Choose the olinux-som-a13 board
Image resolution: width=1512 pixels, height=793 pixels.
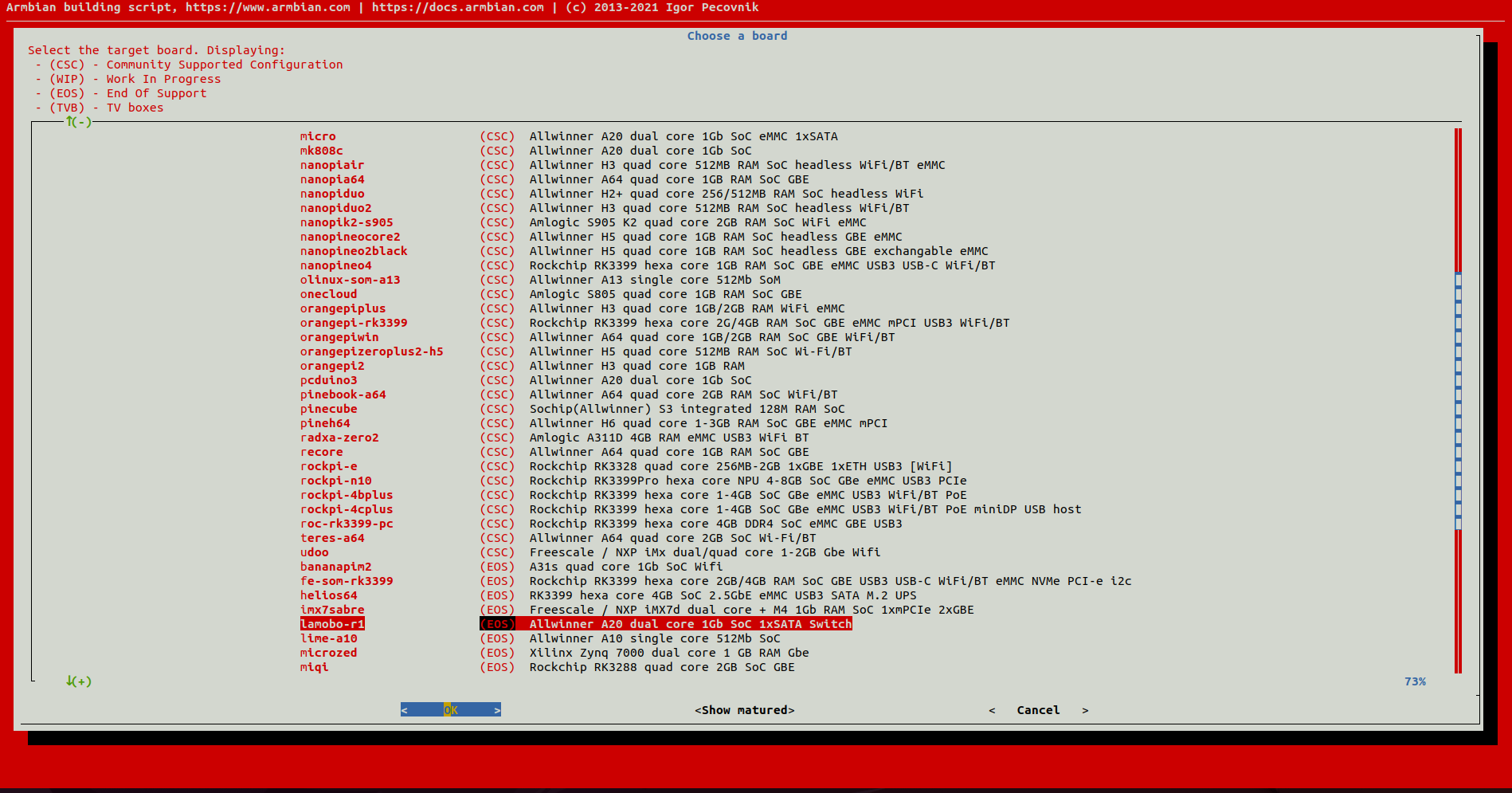click(x=350, y=280)
